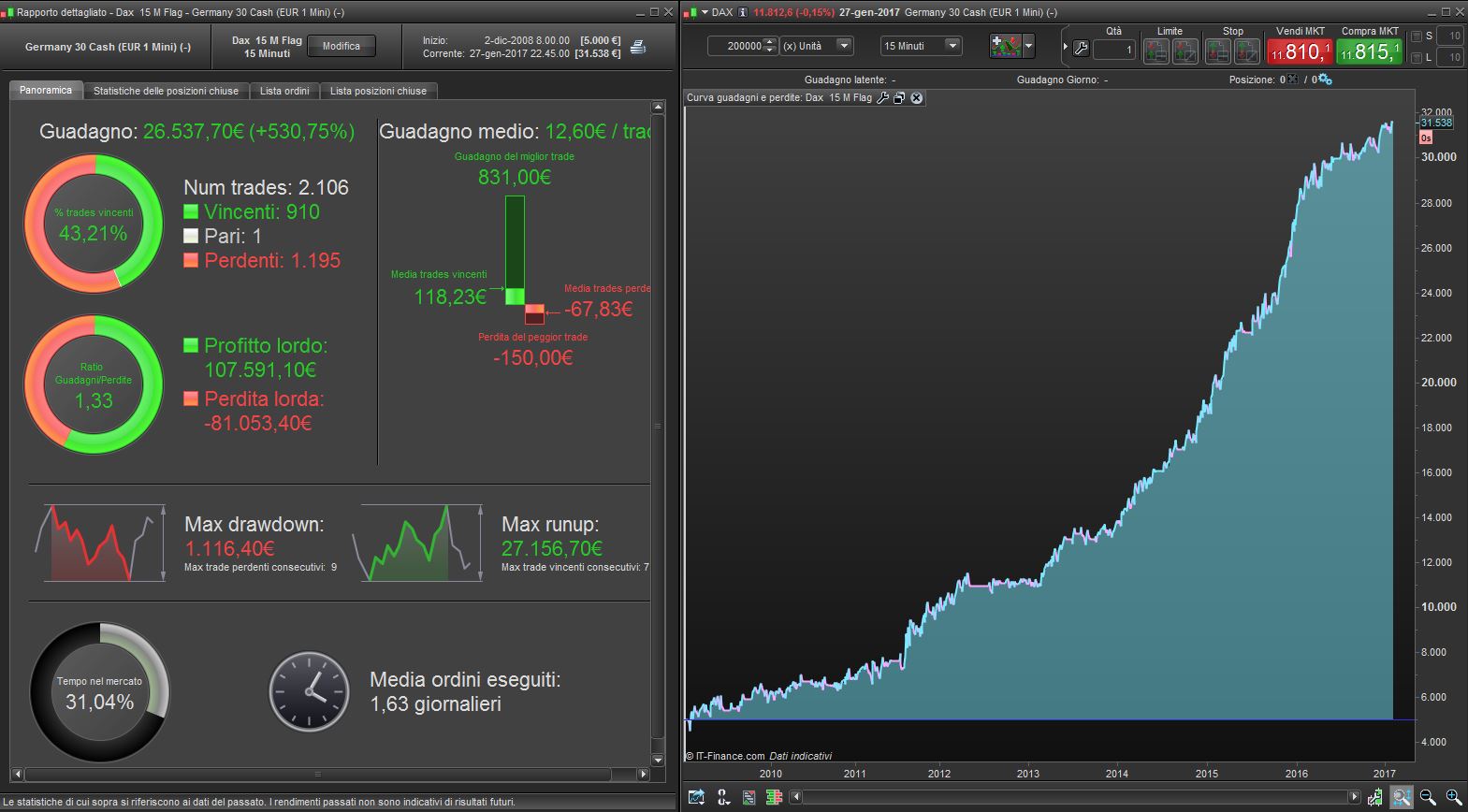
Task: Close the Curva guadagni e perdite panel
Action: coord(917,98)
